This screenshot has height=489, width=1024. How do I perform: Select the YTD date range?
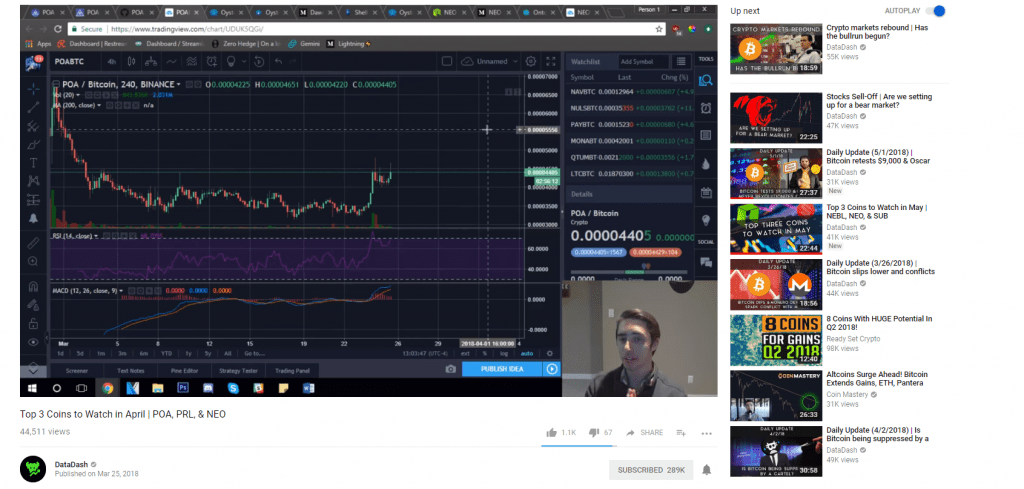point(167,353)
